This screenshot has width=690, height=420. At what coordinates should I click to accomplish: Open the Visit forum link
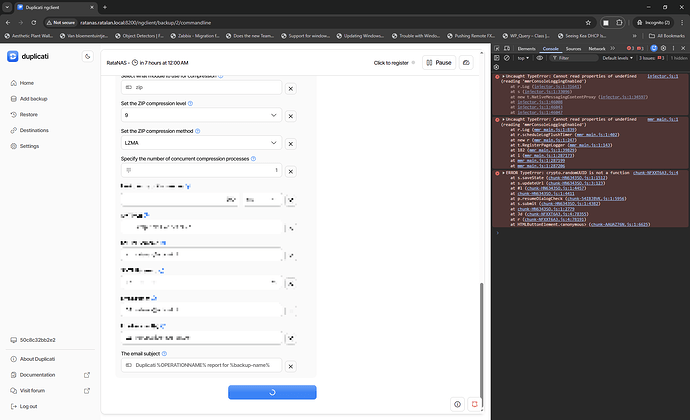point(32,391)
